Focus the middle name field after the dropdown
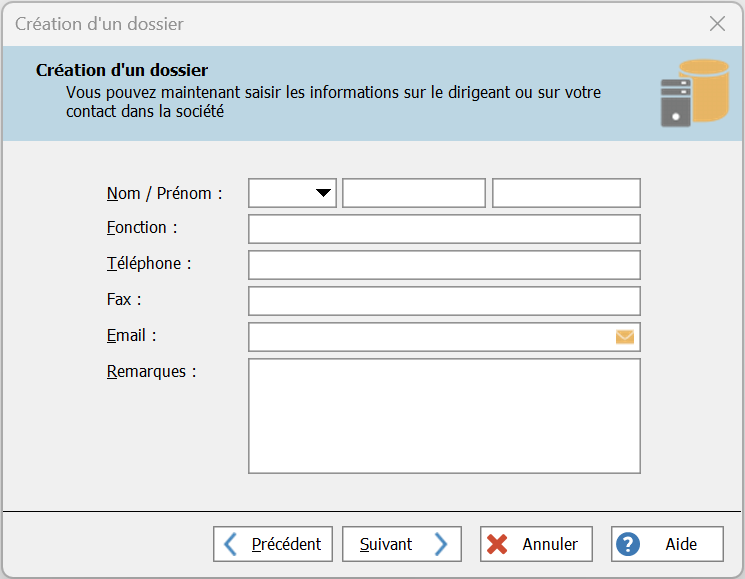Screen dimensions: 745x579 click(413, 193)
